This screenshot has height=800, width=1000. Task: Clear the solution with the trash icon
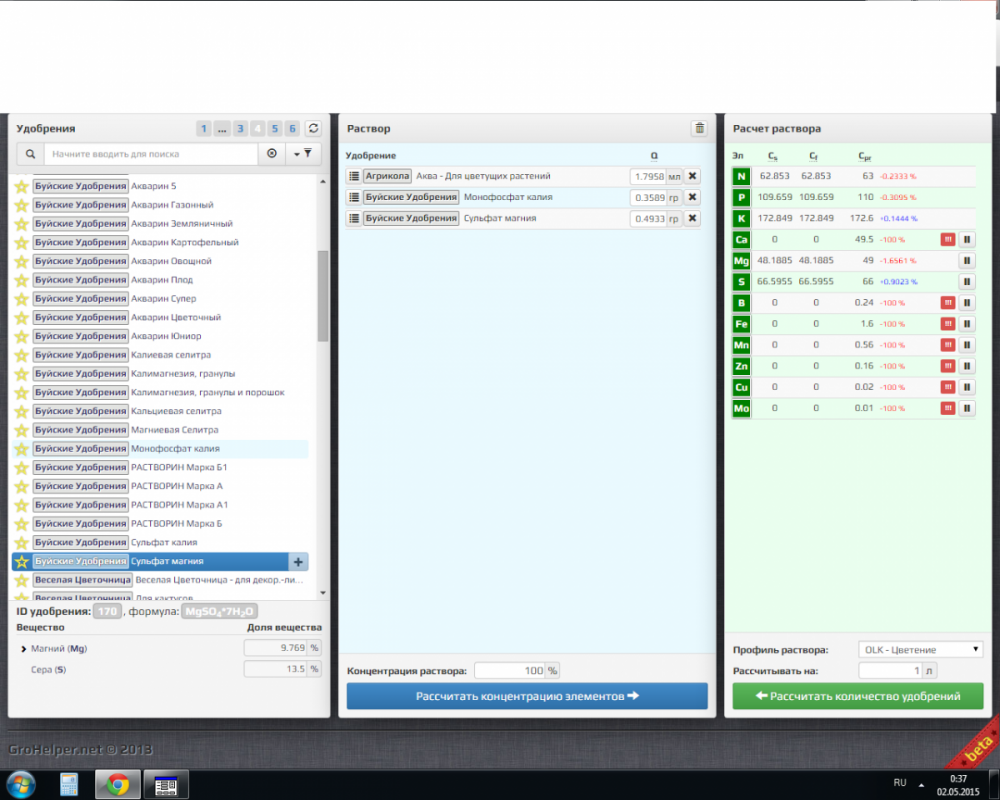click(699, 128)
